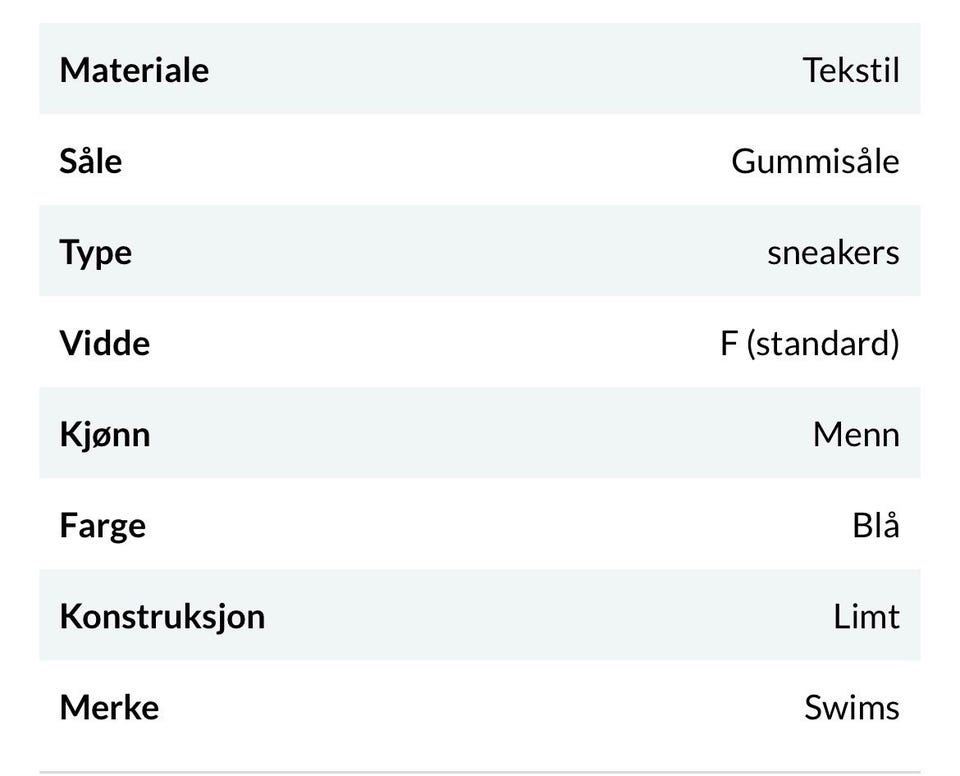Click the middle of the Kjønn row
960x776 pixels.
480,433
